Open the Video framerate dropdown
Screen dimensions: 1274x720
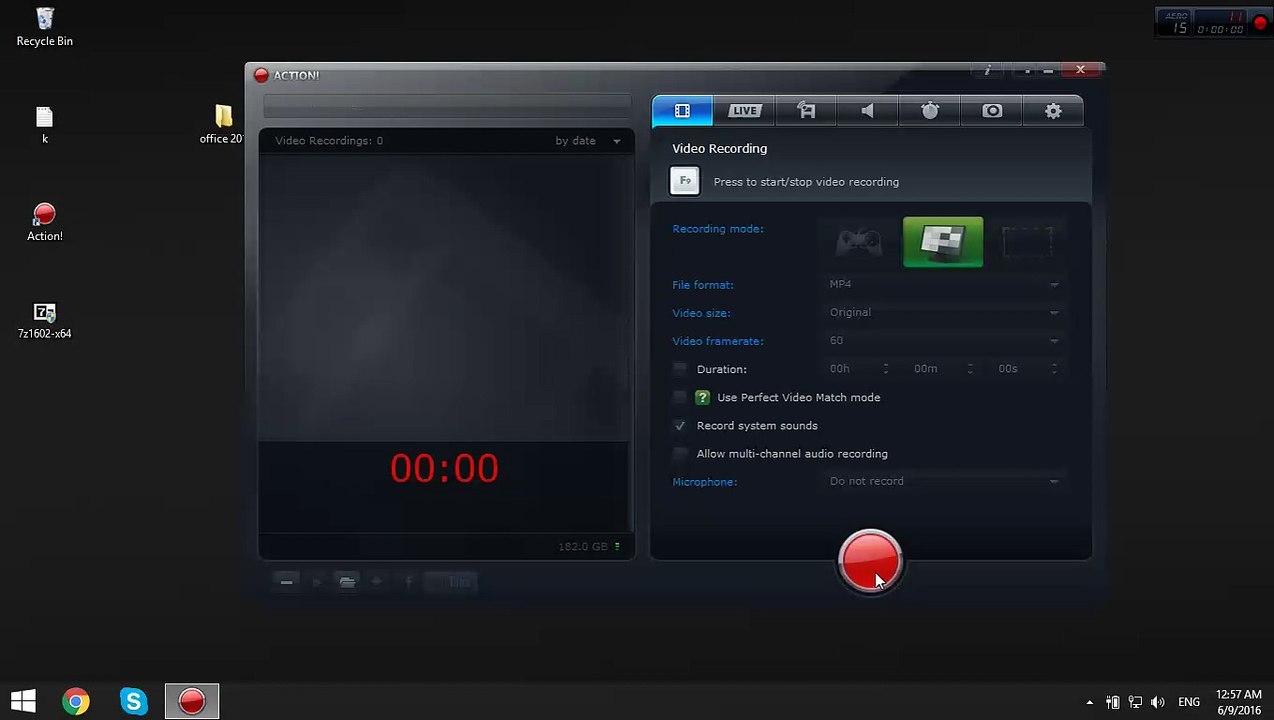(943, 340)
